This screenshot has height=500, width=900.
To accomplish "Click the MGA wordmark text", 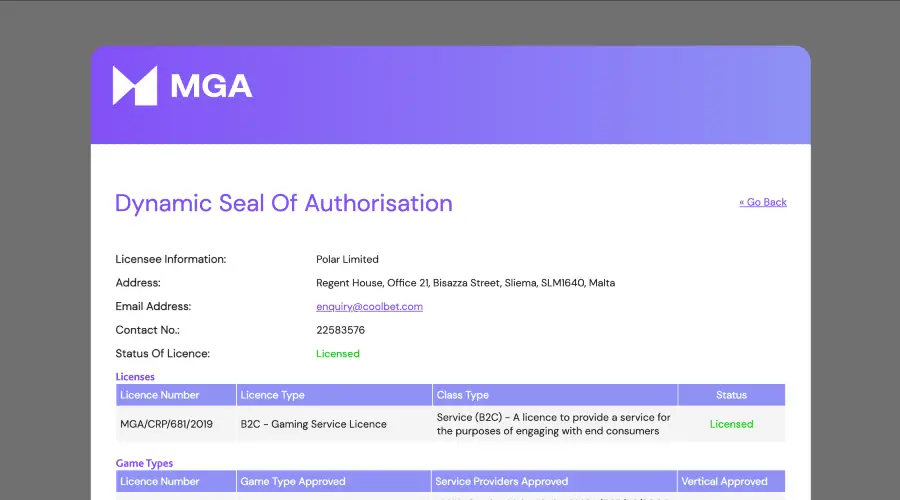I will (x=211, y=86).
